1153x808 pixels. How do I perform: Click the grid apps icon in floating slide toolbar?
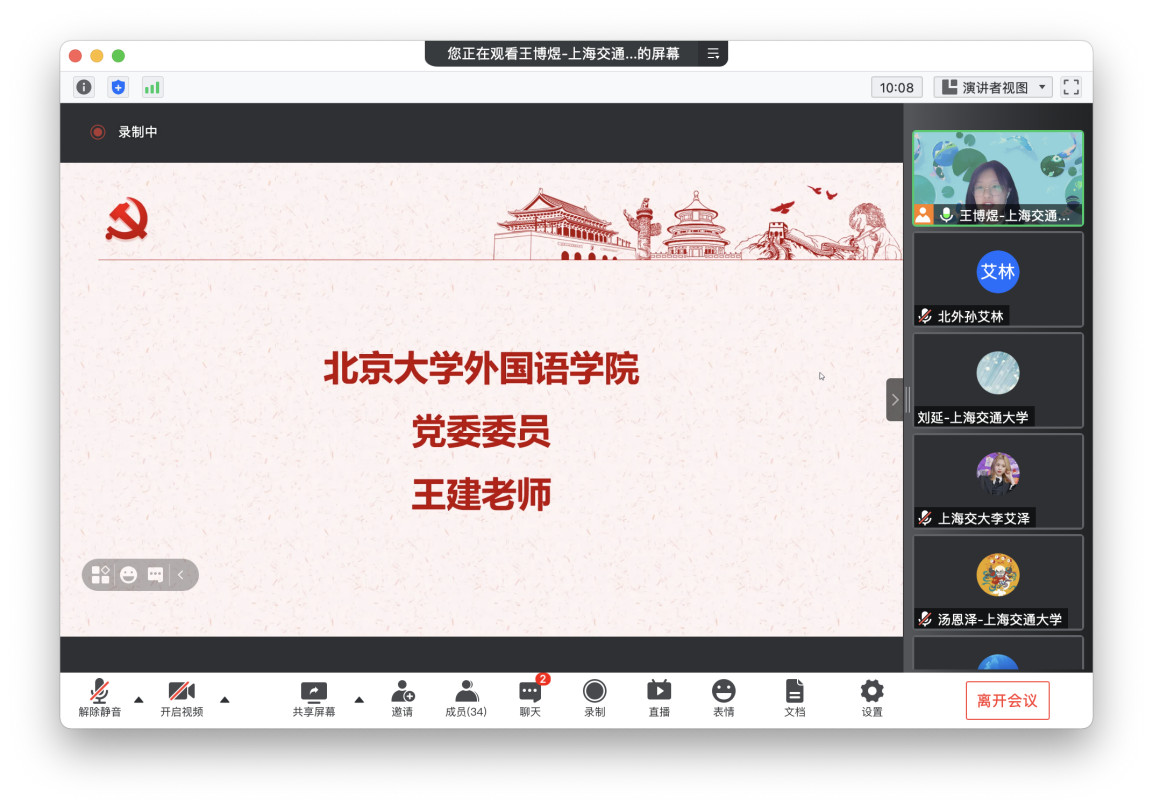[x=100, y=575]
